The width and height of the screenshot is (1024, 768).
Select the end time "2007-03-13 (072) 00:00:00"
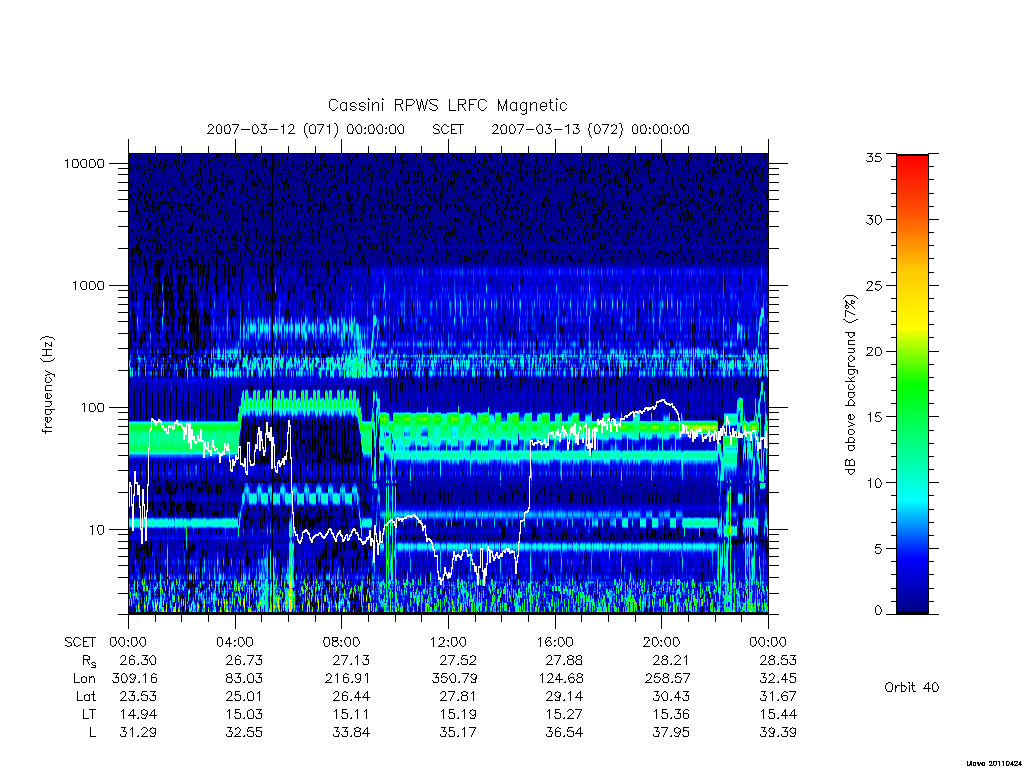590,129
